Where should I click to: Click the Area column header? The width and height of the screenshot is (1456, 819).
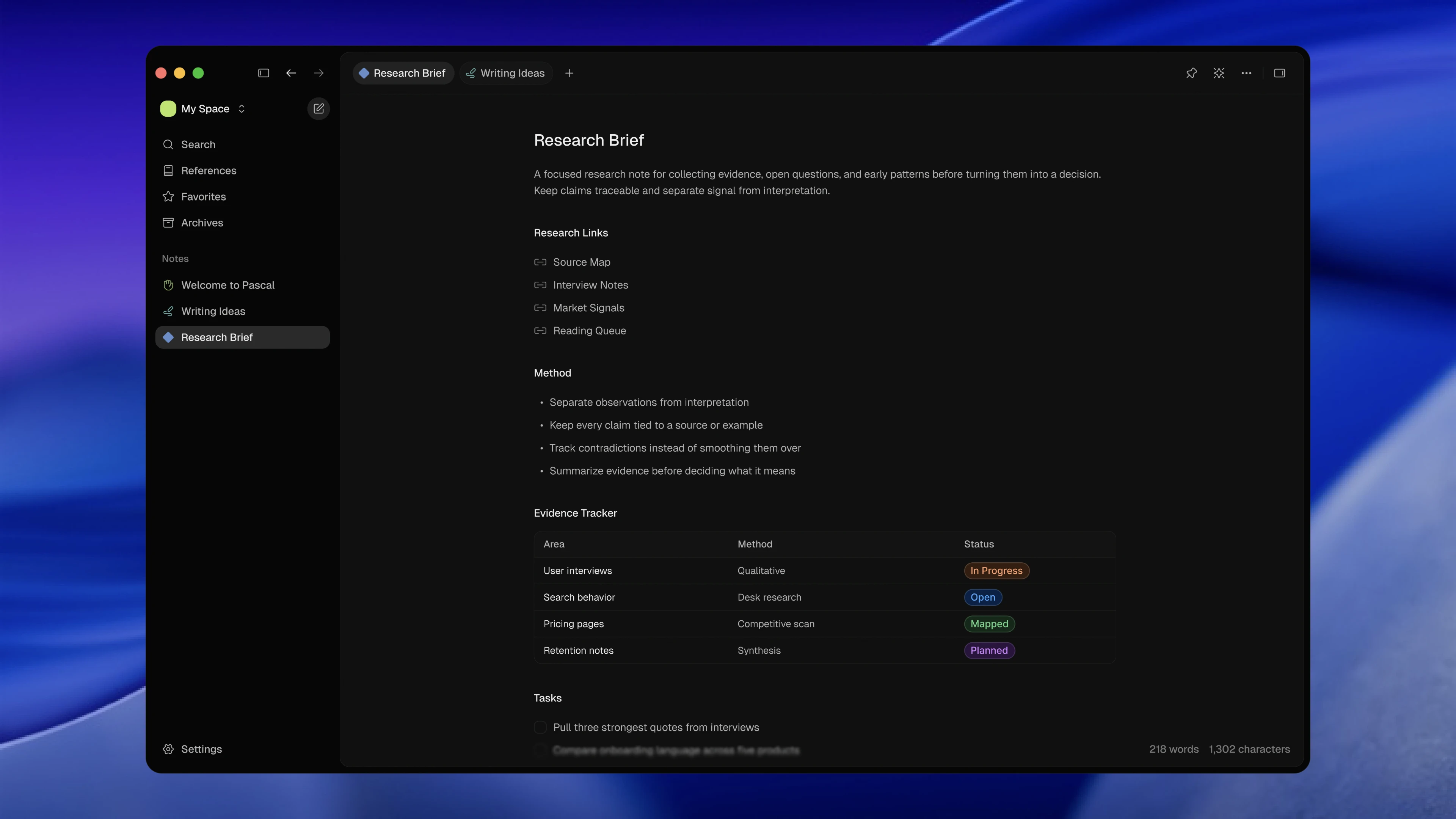554,544
